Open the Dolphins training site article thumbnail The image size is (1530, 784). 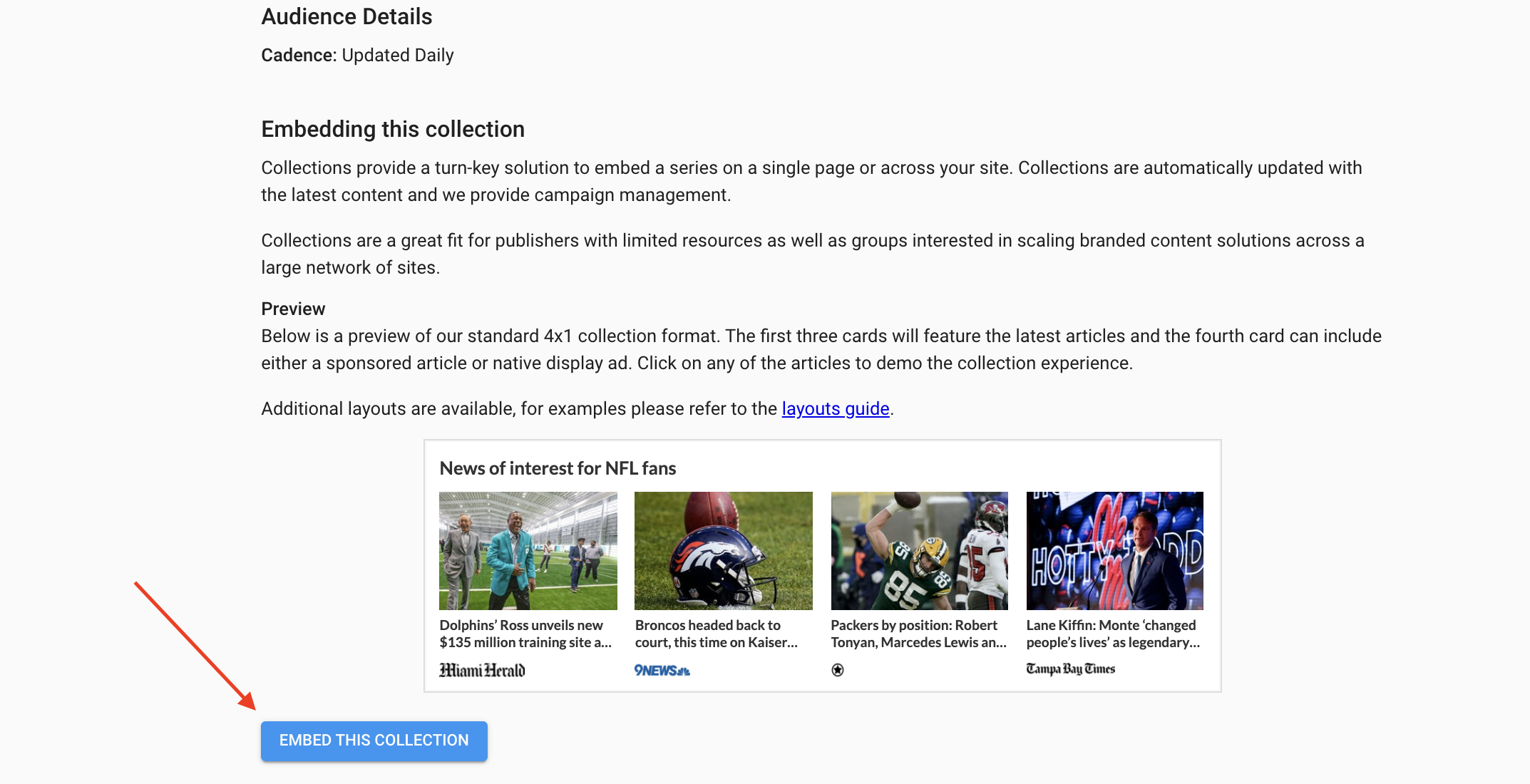click(x=528, y=551)
